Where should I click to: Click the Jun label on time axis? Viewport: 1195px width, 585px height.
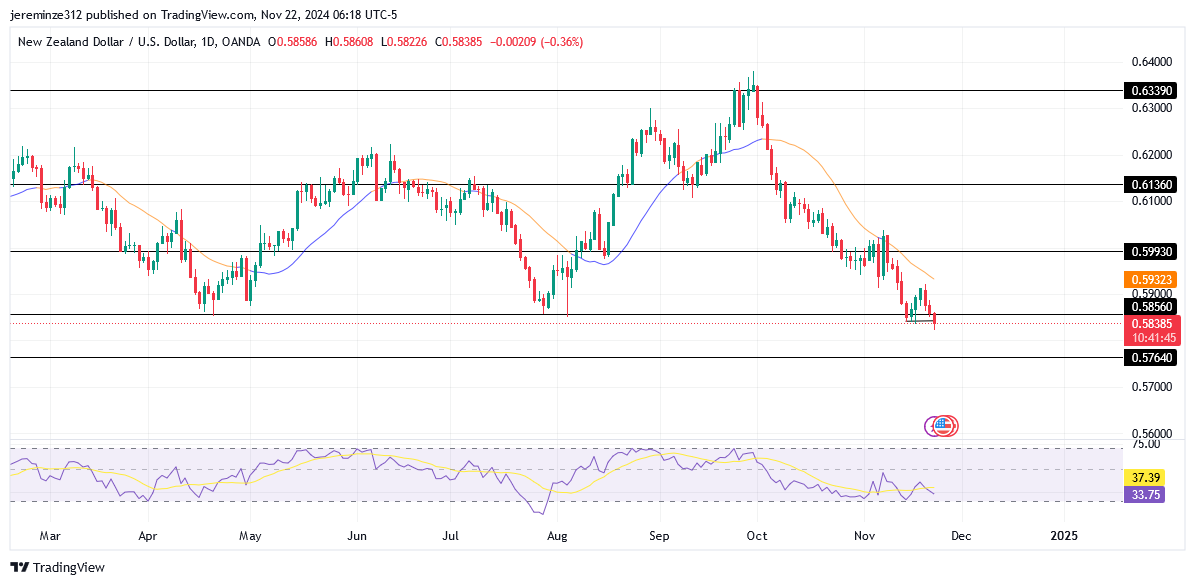[x=357, y=536]
